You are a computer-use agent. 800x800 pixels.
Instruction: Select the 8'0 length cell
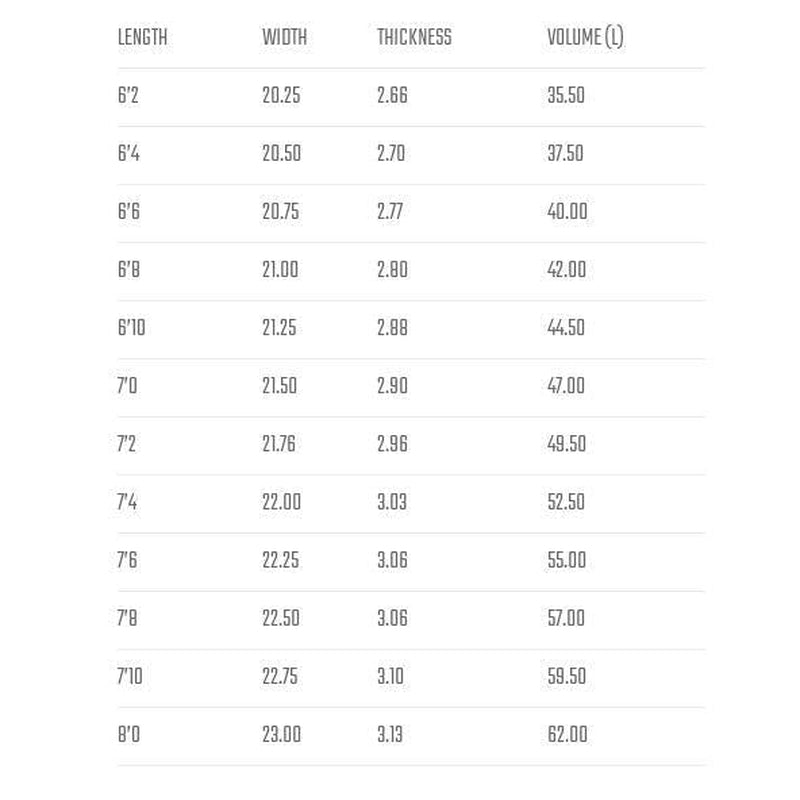click(x=128, y=735)
